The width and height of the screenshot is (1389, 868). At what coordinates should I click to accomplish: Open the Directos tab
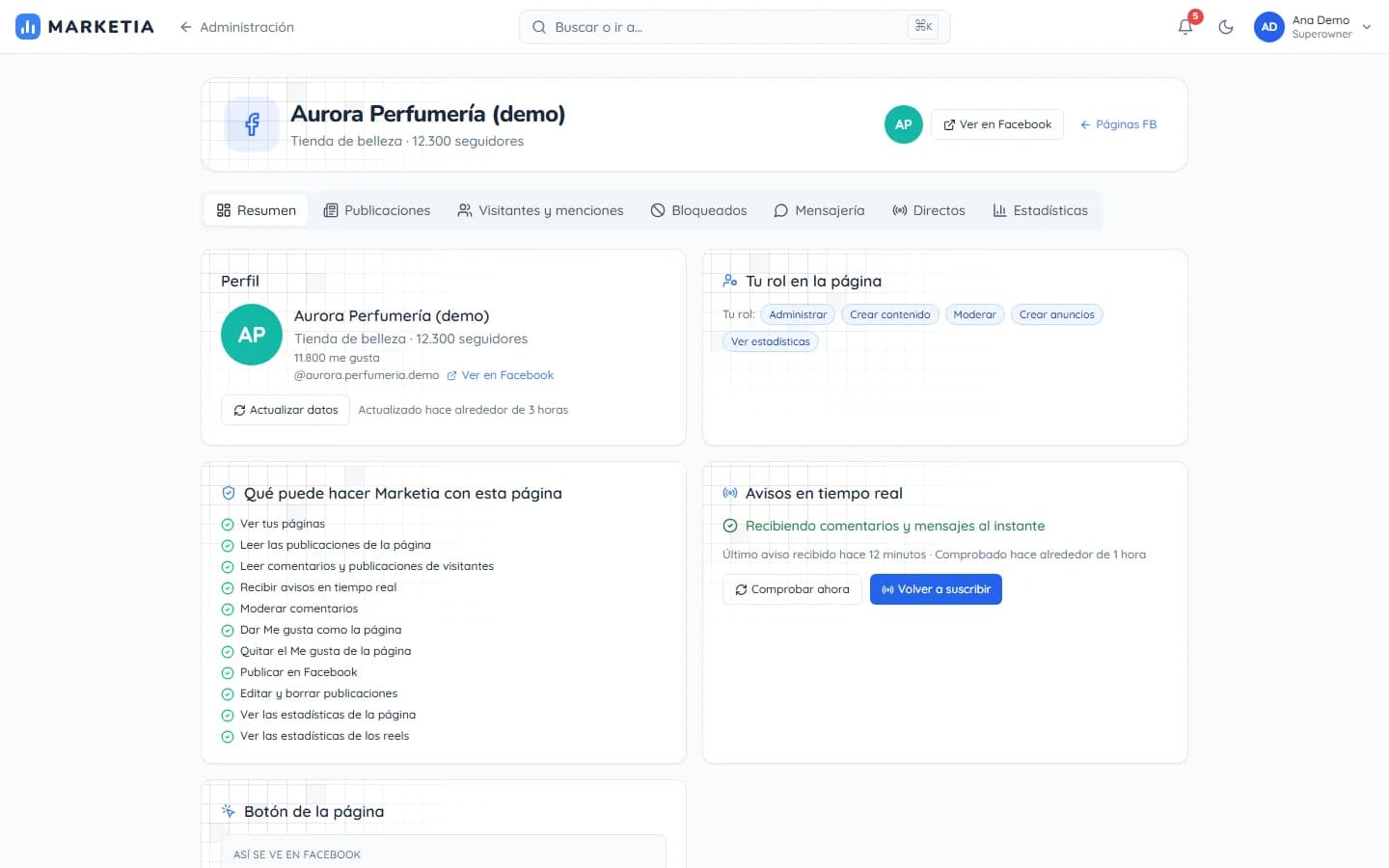click(x=929, y=210)
